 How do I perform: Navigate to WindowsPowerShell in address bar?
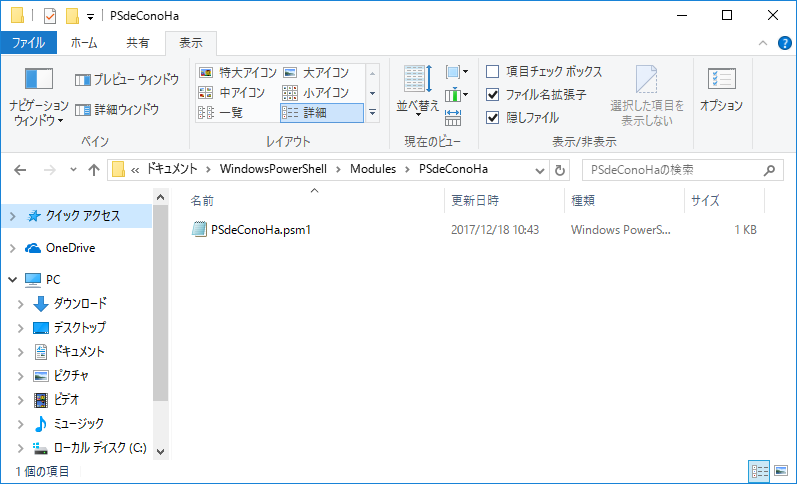273,169
